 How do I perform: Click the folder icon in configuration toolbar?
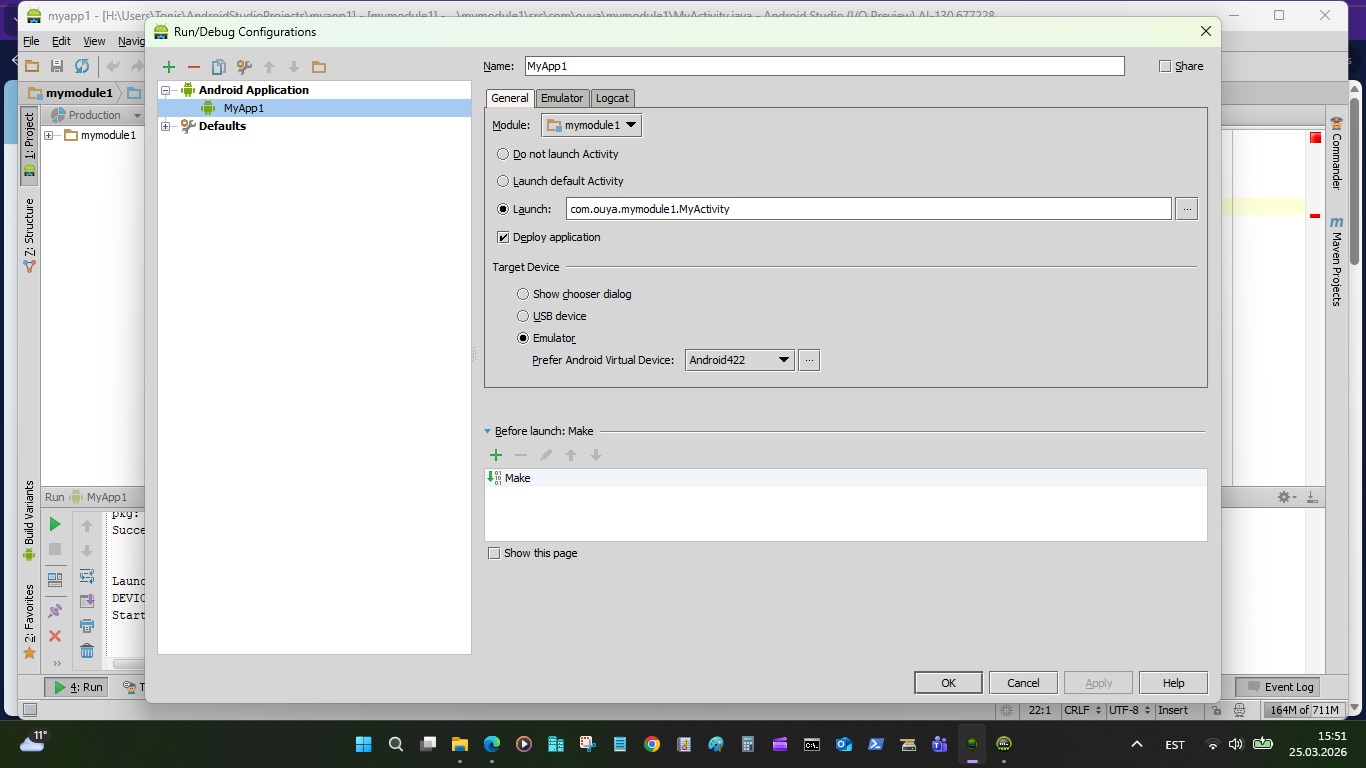pyautogui.click(x=319, y=67)
